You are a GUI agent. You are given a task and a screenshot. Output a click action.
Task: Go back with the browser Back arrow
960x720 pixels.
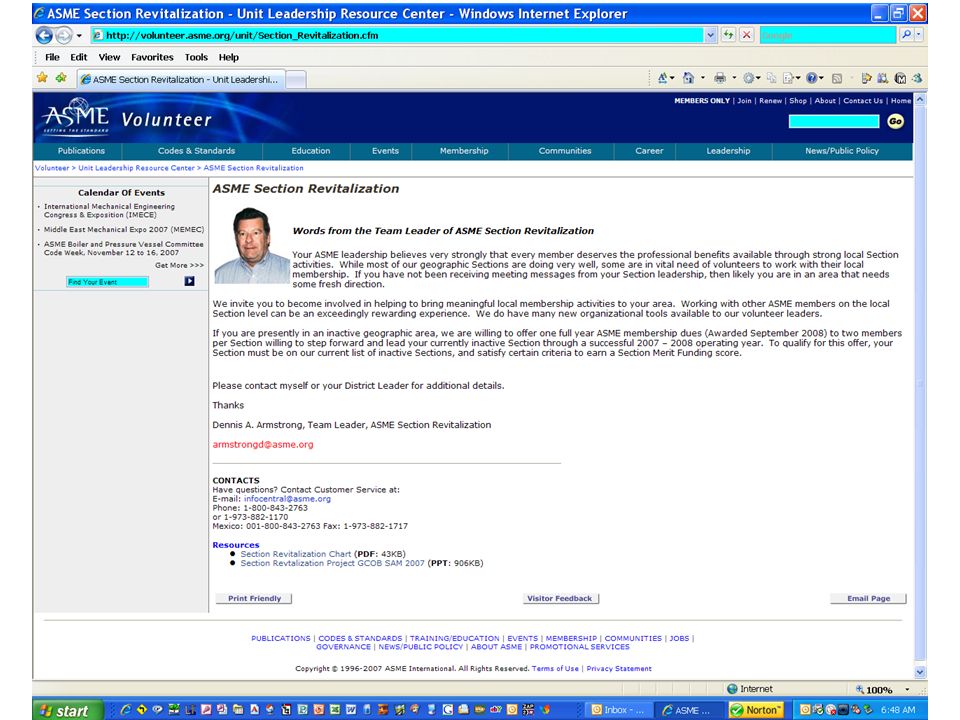point(44,36)
